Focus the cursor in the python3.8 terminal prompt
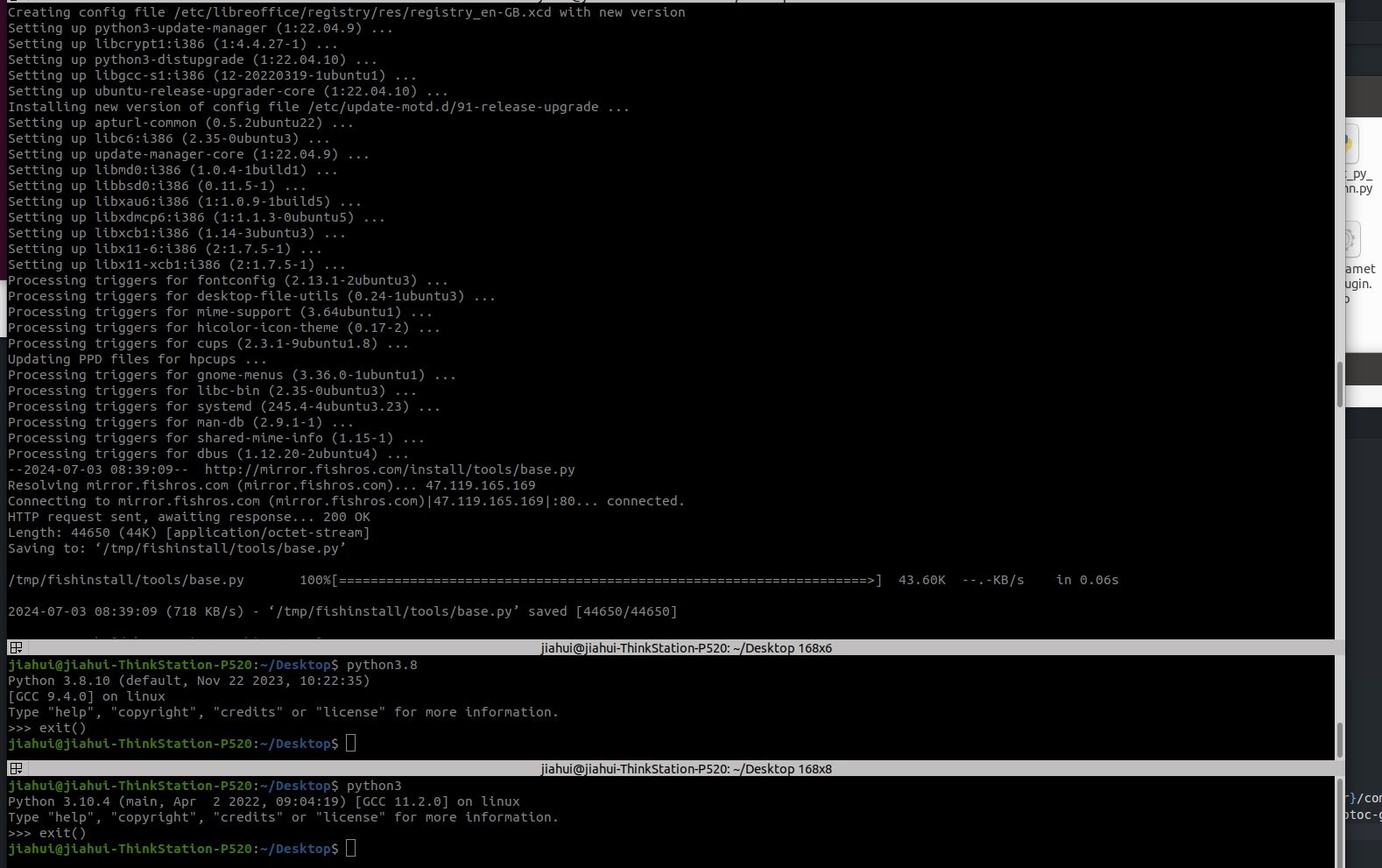Image resolution: width=1382 pixels, height=868 pixels. (x=351, y=744)
